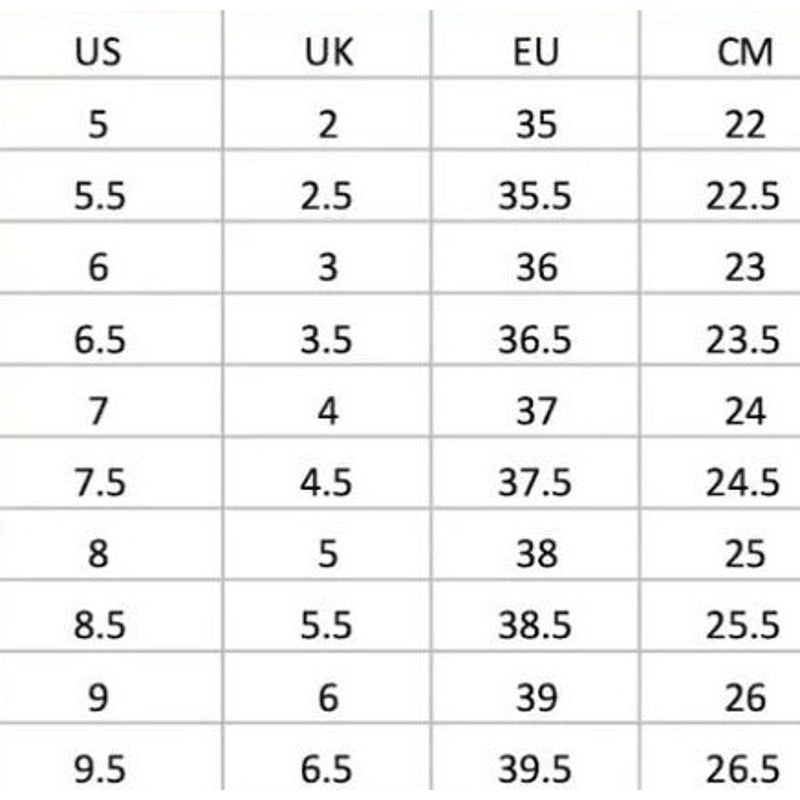Select the 25 CM cell
The width and height of the screenshot is (800, 800).
744,554
